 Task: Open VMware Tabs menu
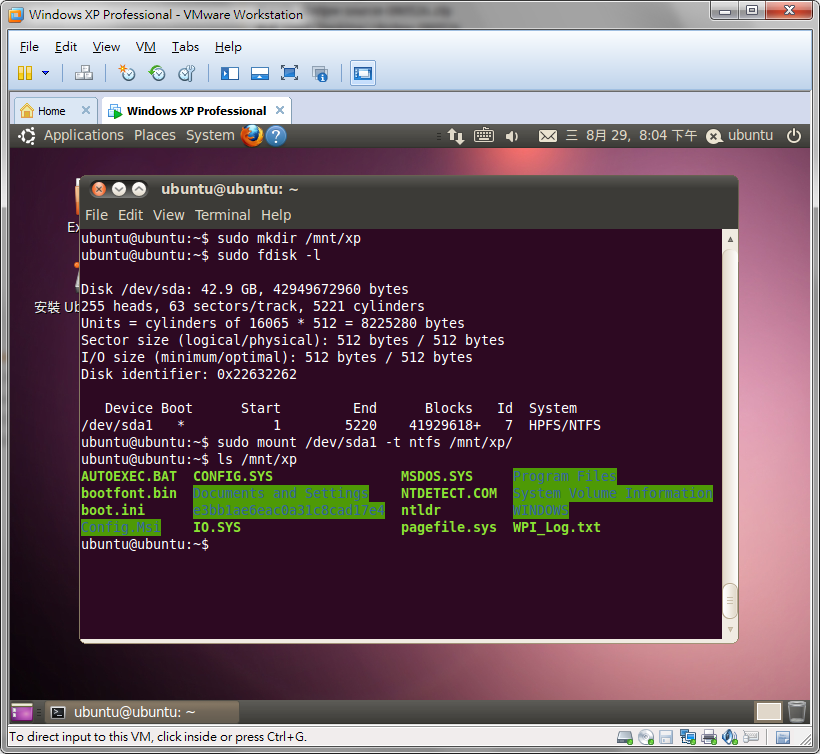tap(185, 47)
